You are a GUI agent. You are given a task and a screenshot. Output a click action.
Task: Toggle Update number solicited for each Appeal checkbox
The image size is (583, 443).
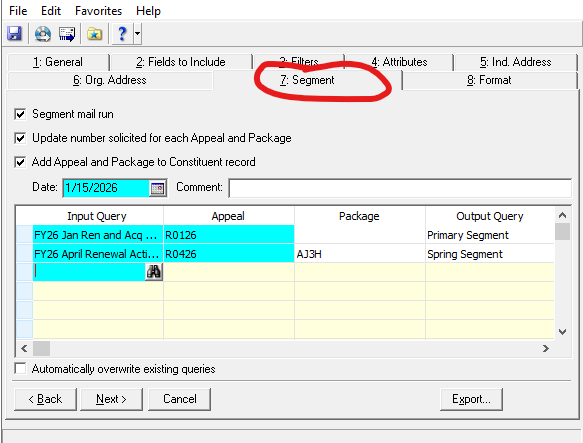click(20, 138)
